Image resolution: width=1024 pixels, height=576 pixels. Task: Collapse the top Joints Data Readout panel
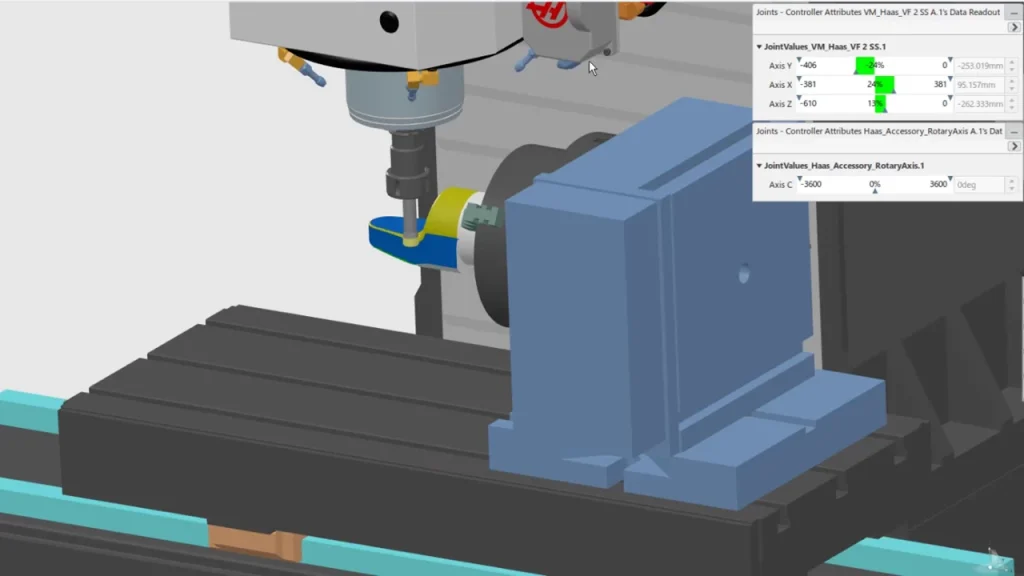[x=1013, y=11]
